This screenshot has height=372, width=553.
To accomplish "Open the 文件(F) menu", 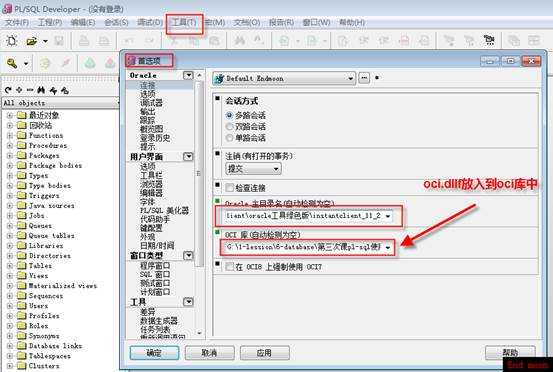I will point(17,23).
